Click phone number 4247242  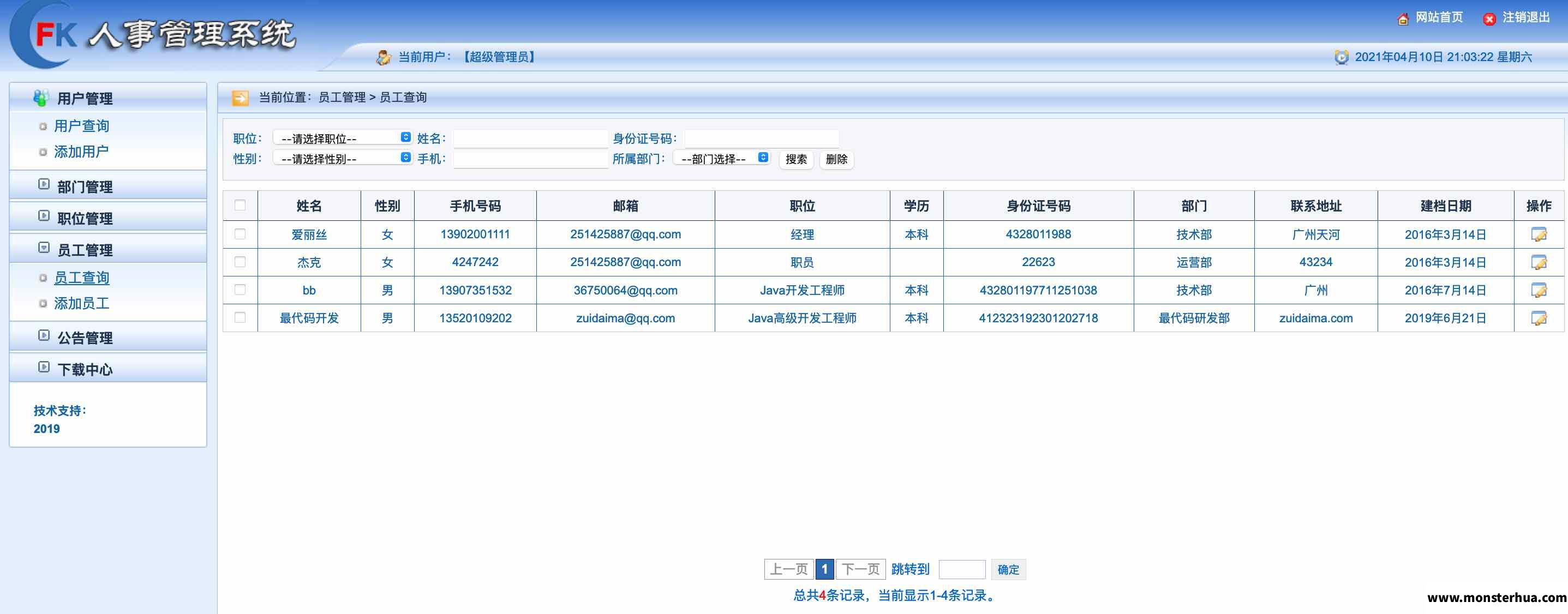pos(475,262)
